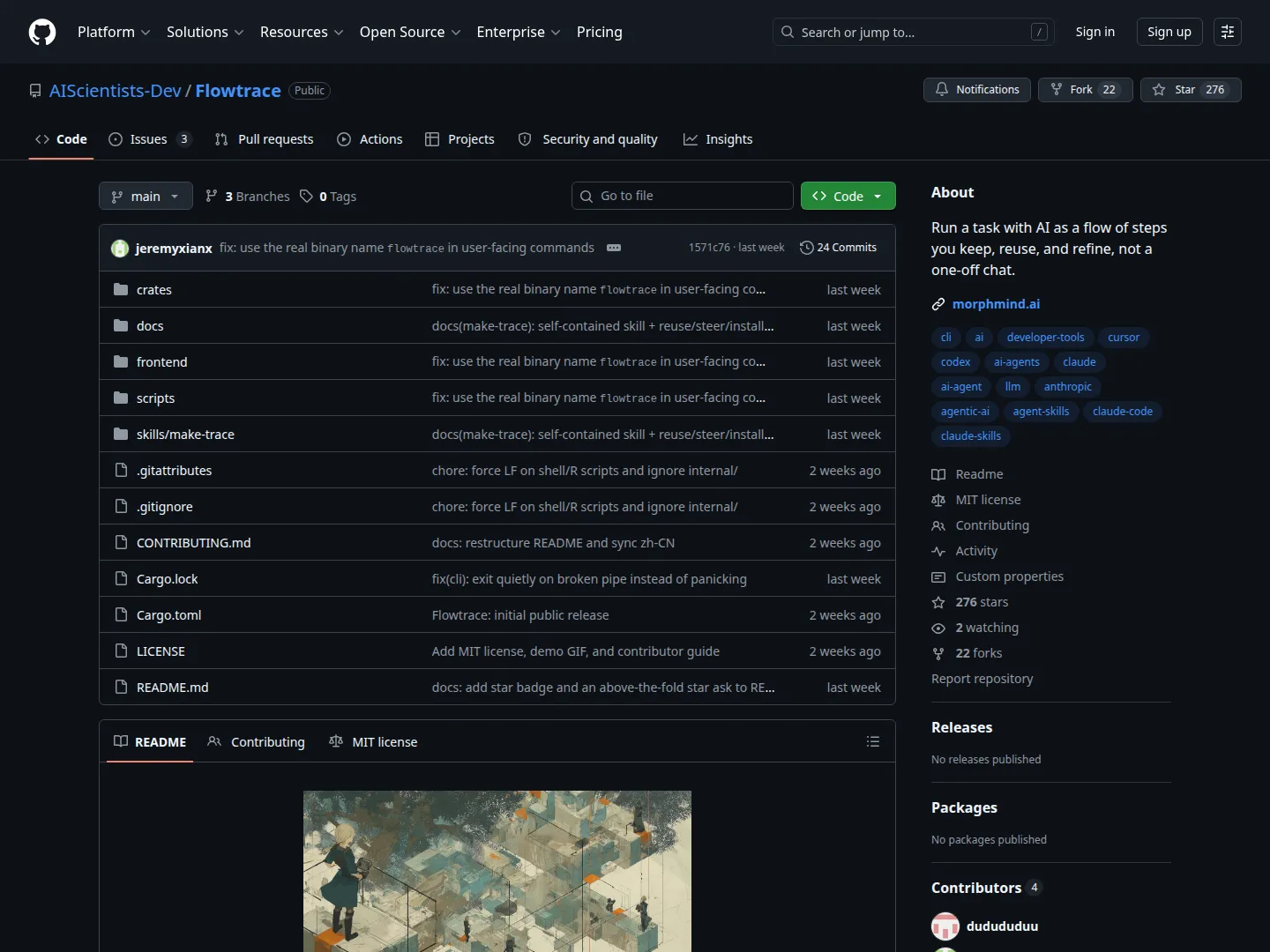Open the main branch dropdown
The height and width of the screenshot is (952, 1270).
tap(146, 196)
